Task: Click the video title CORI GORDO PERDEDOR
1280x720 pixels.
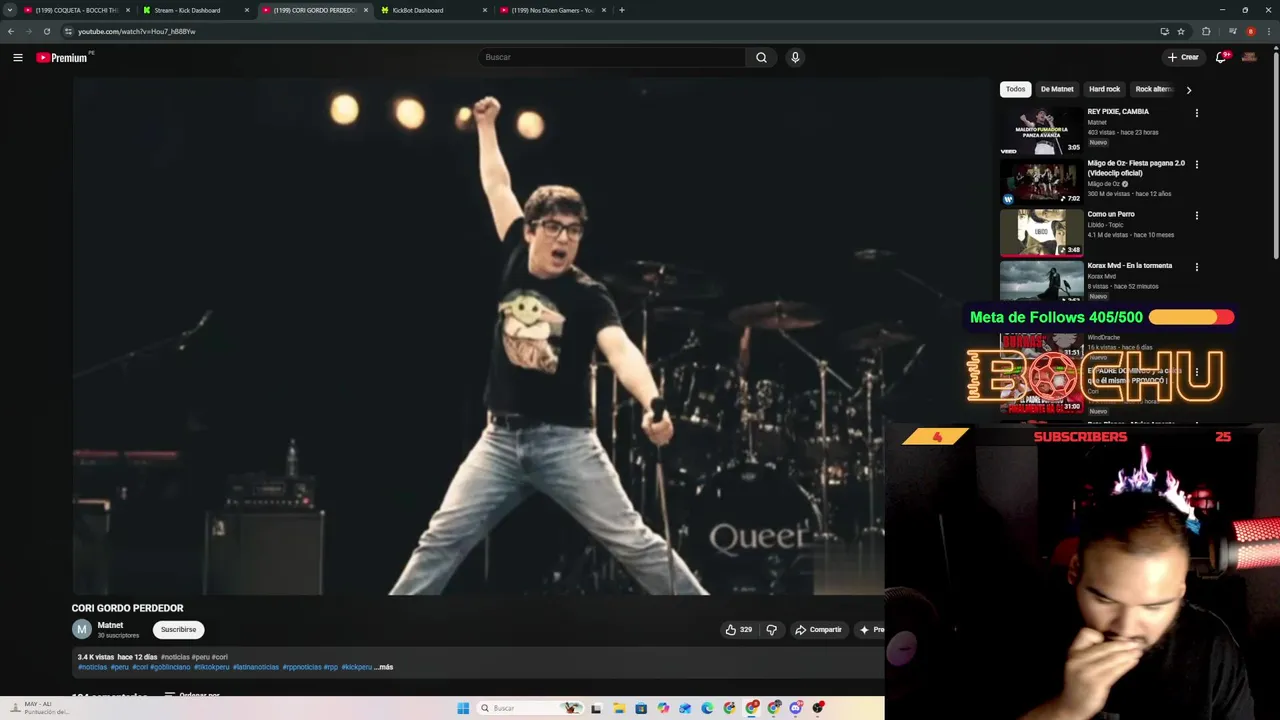Action: [127, 608]
